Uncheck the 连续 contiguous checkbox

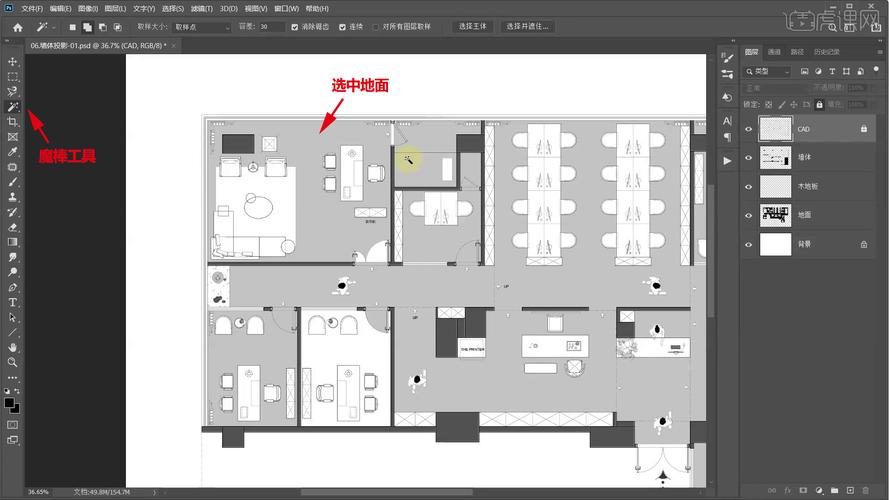(343, 27)
